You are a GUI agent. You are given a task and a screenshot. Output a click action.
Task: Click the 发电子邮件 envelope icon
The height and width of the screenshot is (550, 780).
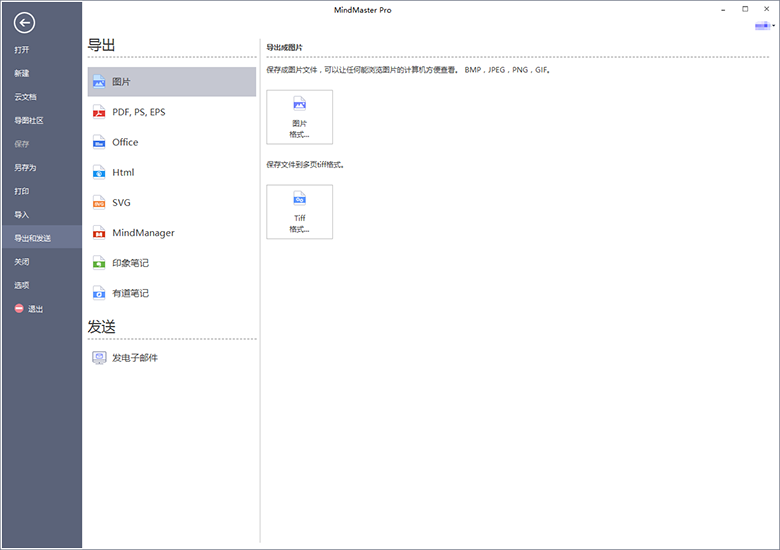tap(99, 358)
